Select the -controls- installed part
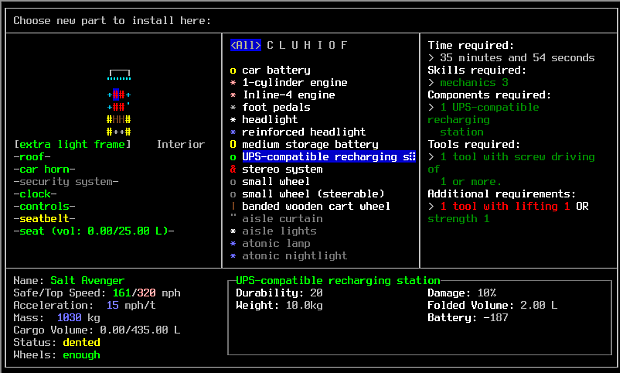Screen dimensions: 620x373 point(44,206)
